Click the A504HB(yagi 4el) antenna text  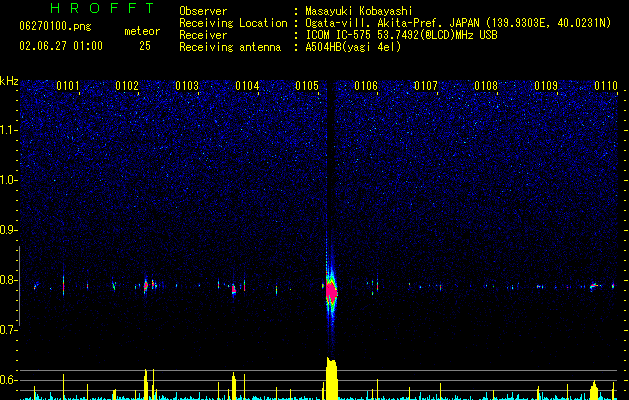tap(353, 47)
